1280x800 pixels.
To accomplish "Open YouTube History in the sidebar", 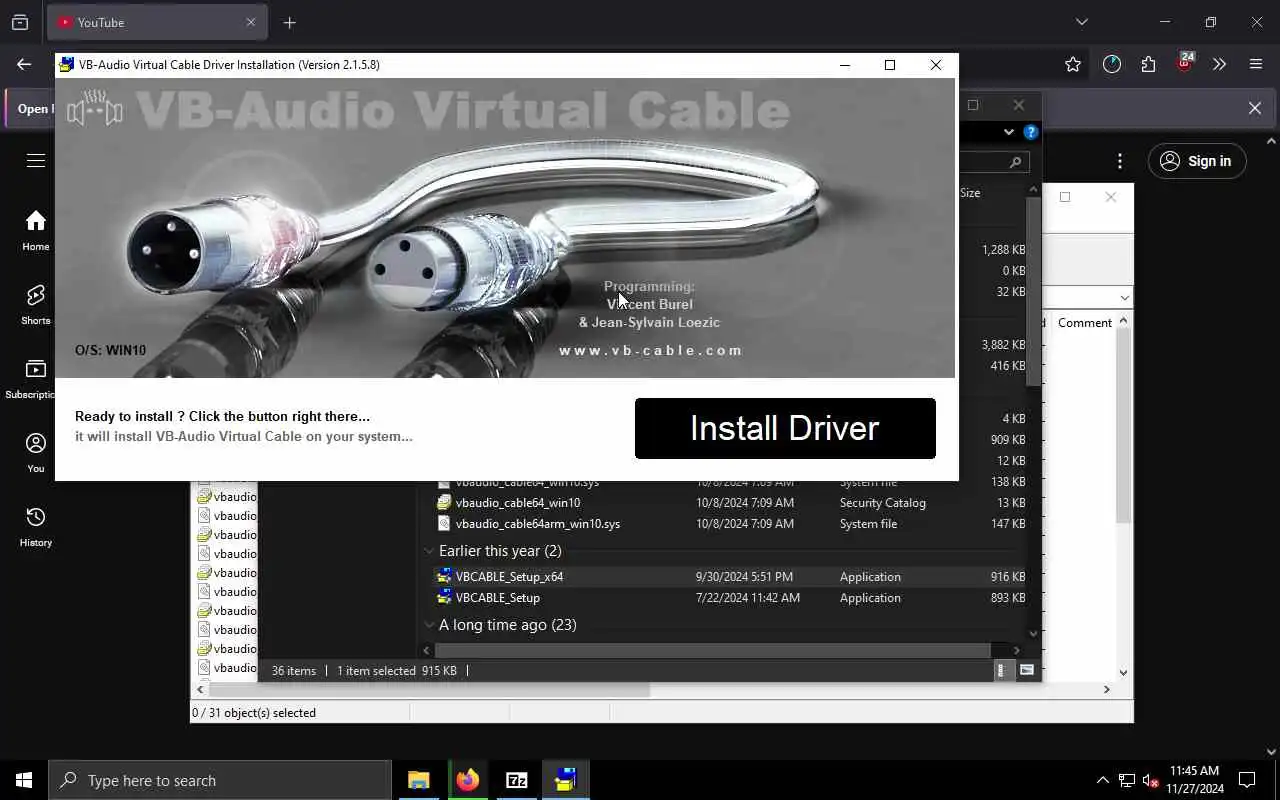I will [x=36, y=527].
